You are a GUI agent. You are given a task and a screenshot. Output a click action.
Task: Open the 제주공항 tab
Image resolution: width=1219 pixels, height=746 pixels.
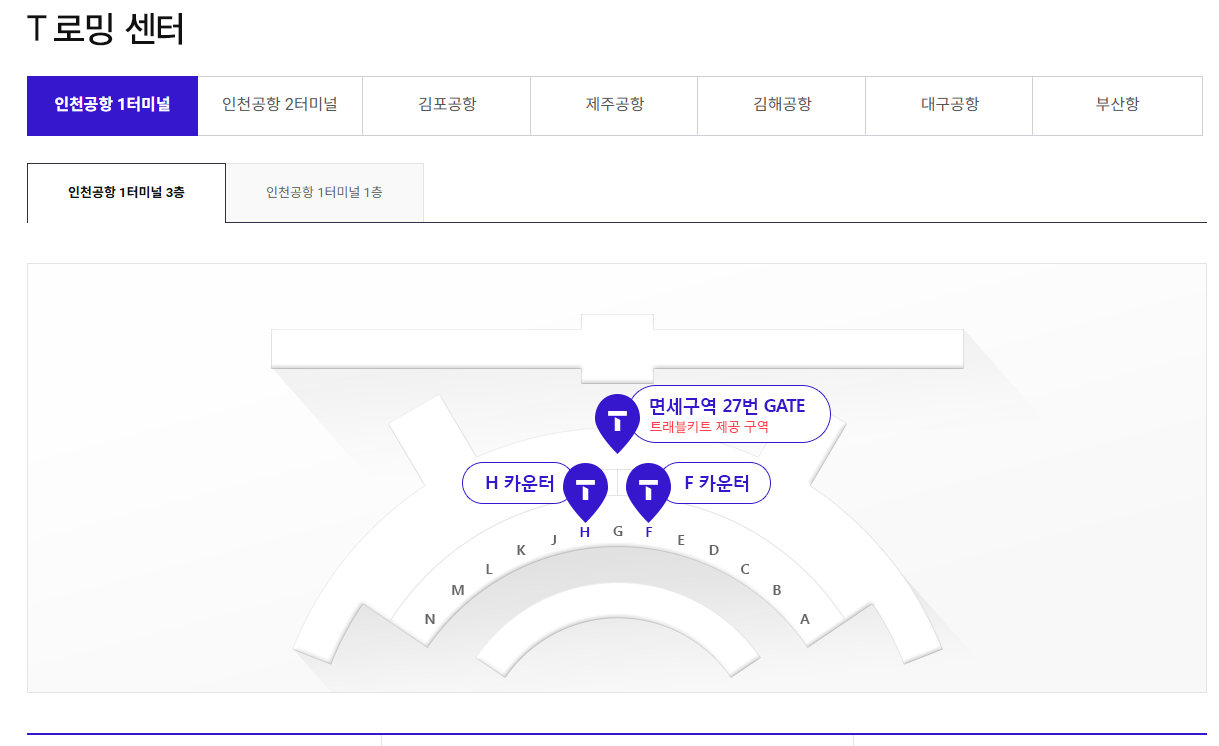pos(614,105)
